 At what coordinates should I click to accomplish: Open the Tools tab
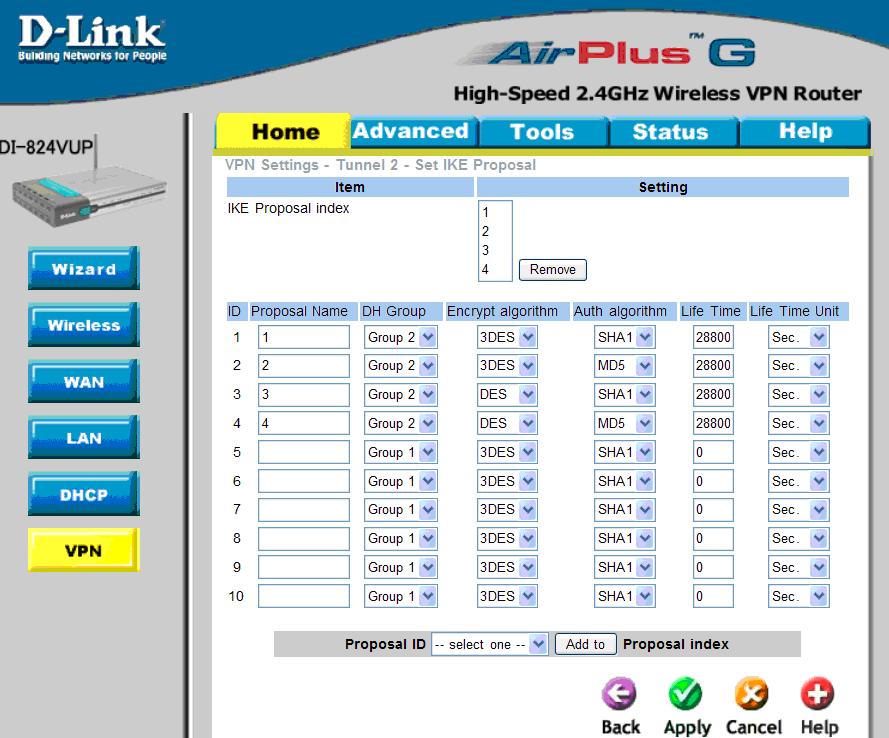(543, 132)
